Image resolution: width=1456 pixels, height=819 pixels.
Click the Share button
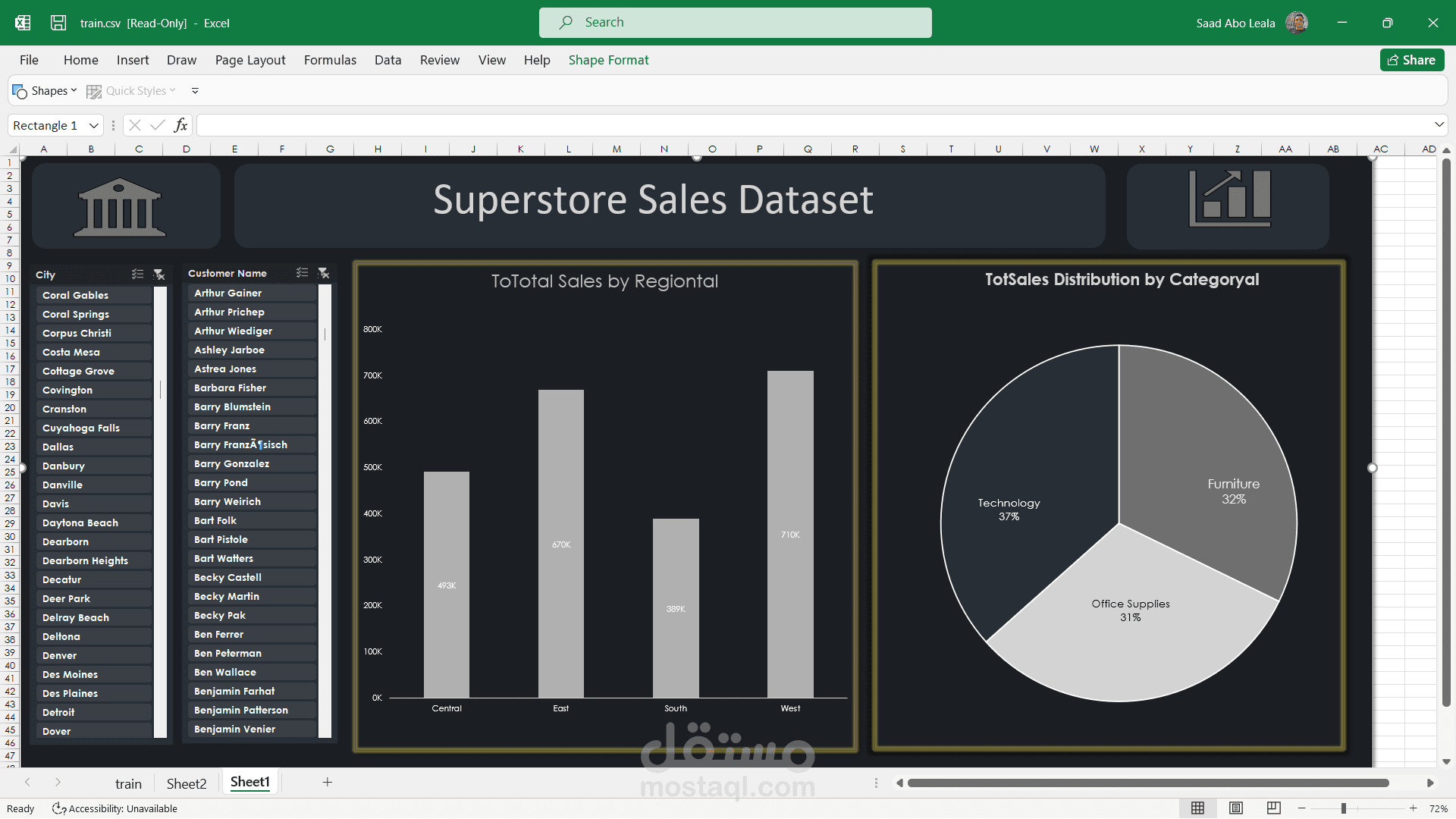pyautogui.click(x=1411, y=59)
